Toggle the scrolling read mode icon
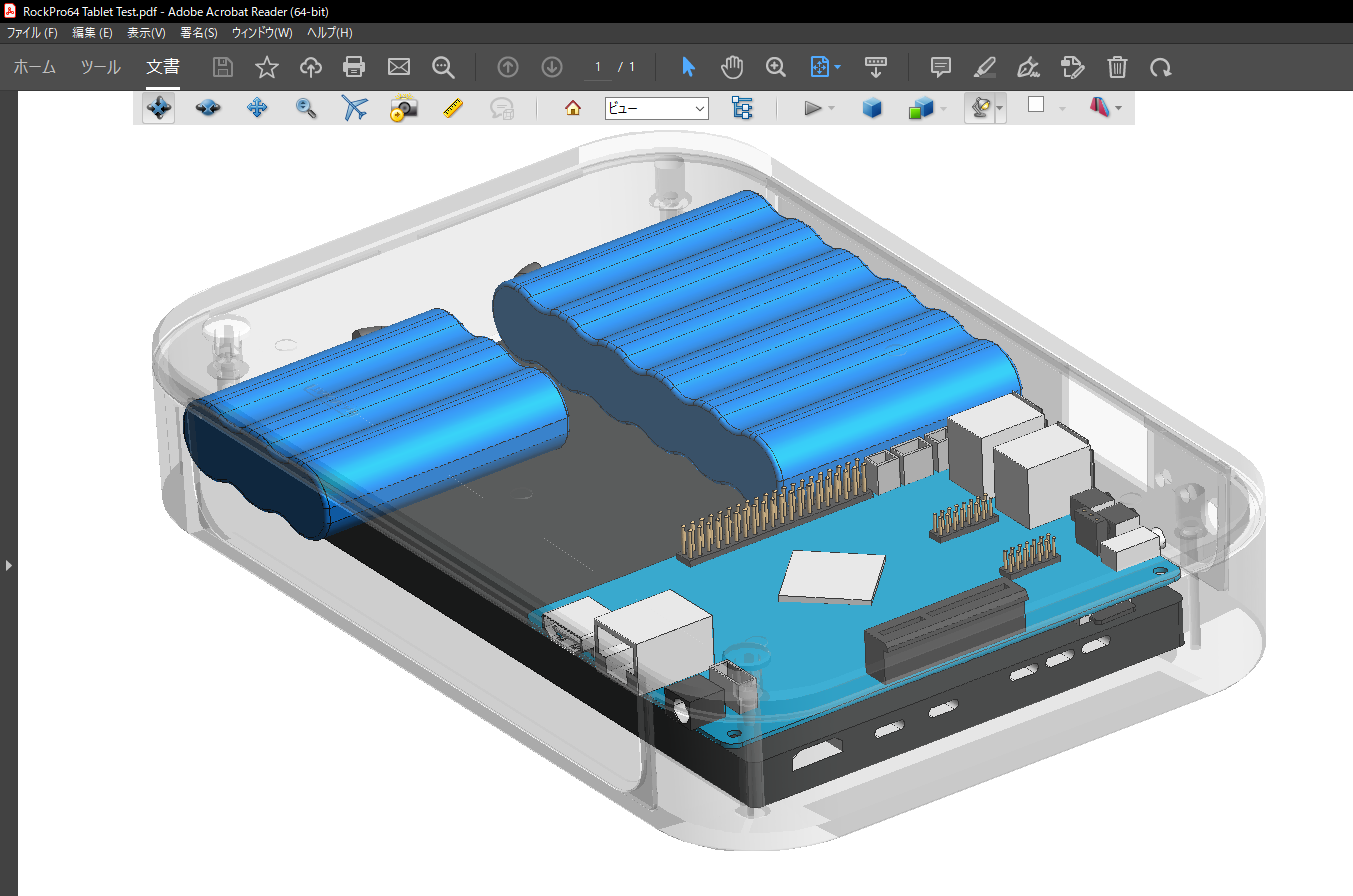This screenshot has width=1353, height=896. (x=875, y=67)
